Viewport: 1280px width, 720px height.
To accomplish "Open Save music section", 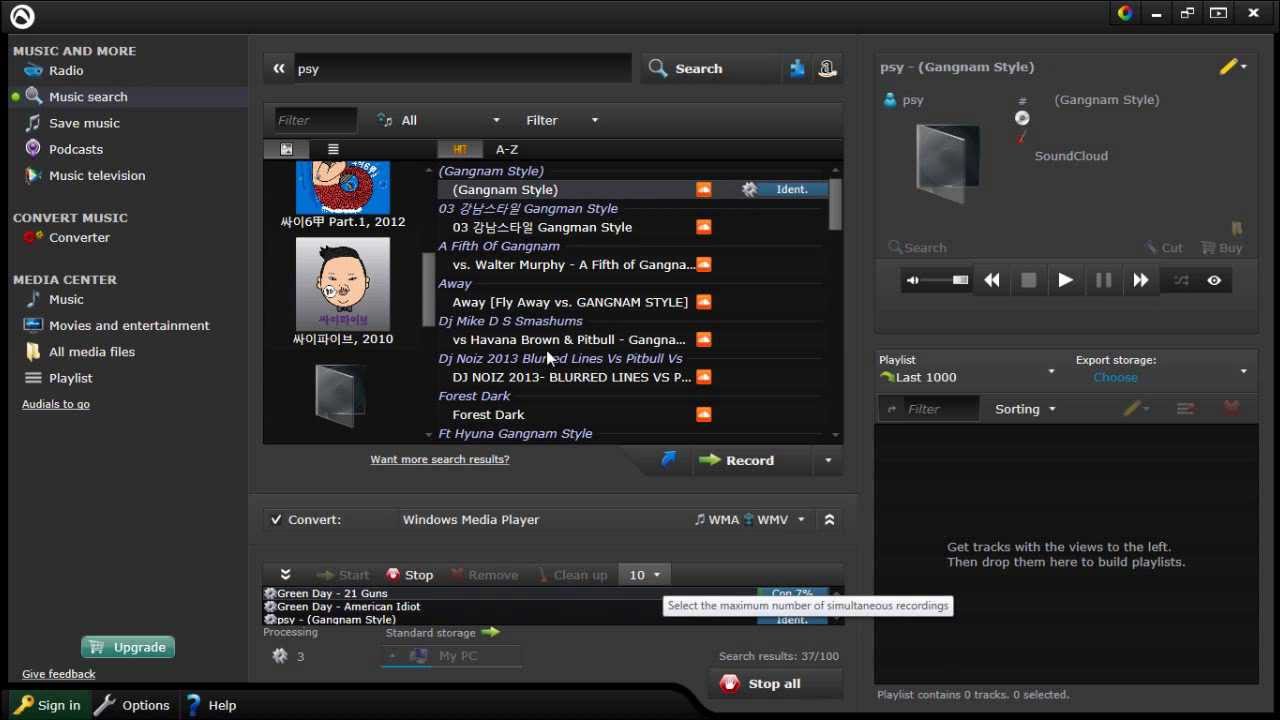I will tap(84, 123).
